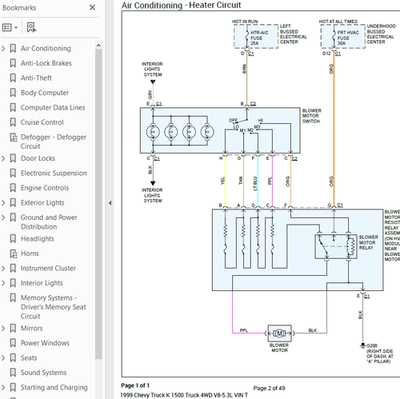This screenshot has width=400, height=399.
Task: Expand the Door Locks bookmark
Action: (x=3, y=158)
